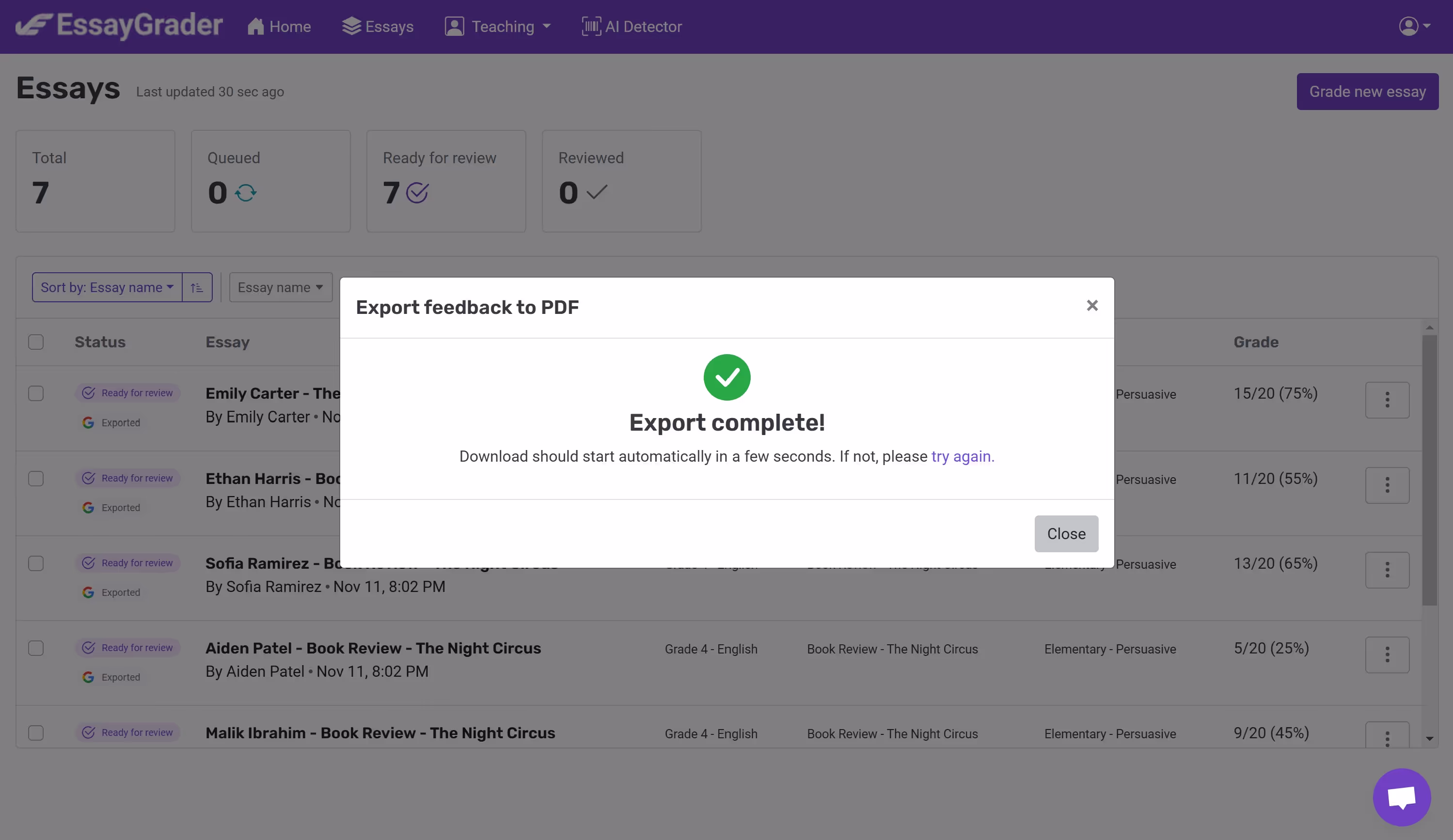
Task: Click Ready for review badge for Aiden Patel
Action: click(128, 648)
